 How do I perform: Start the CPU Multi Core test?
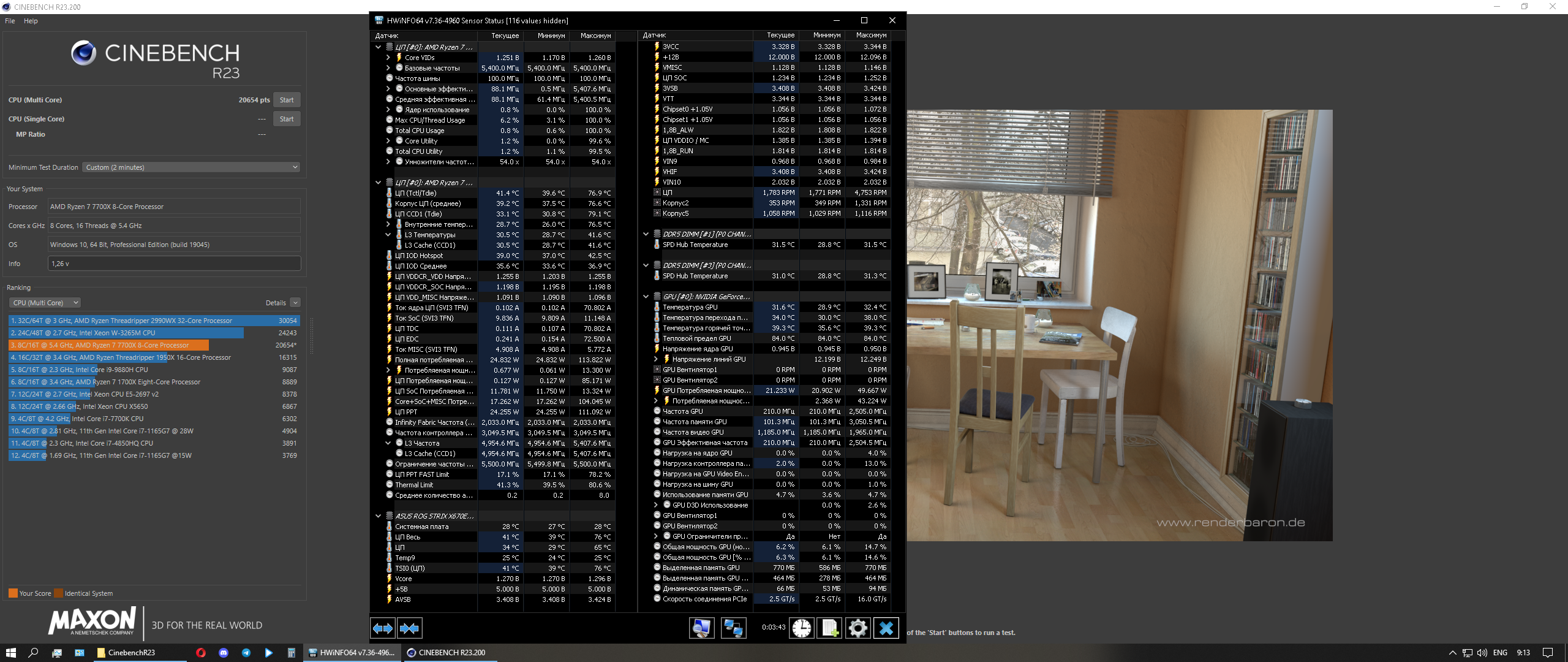287,100
